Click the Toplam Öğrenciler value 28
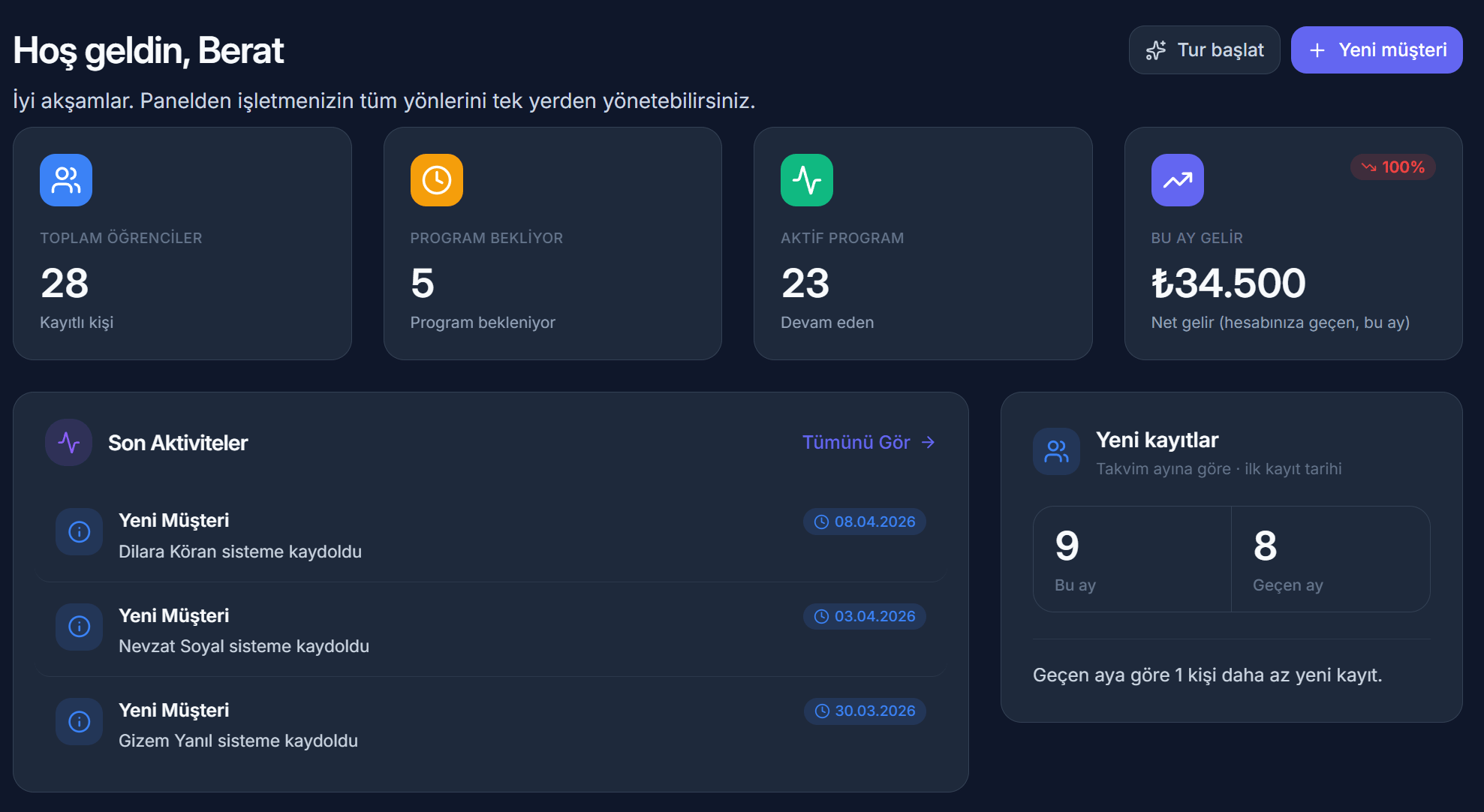1484x812 pixels. coord(65,283)
